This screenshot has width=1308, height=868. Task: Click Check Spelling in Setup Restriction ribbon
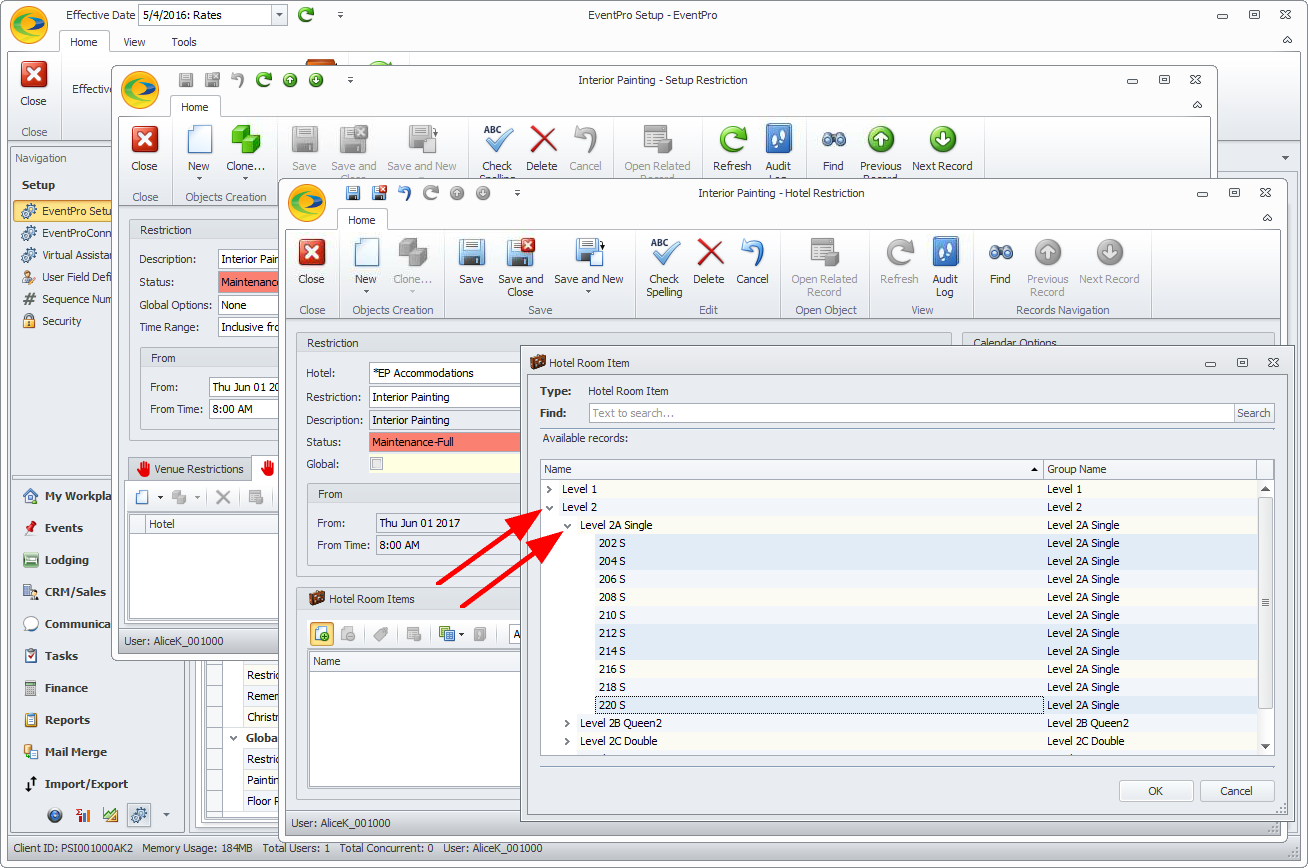497,154
